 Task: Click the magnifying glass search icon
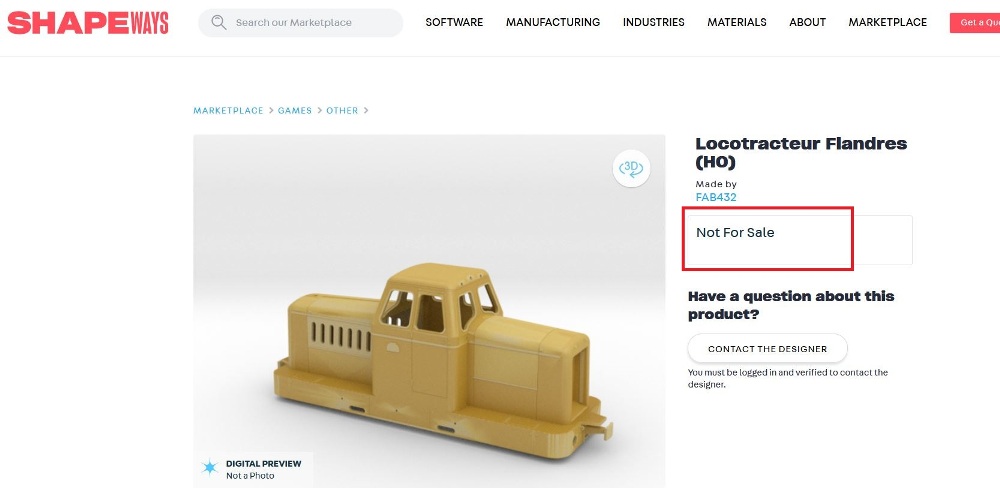click(x=219, y=22)
